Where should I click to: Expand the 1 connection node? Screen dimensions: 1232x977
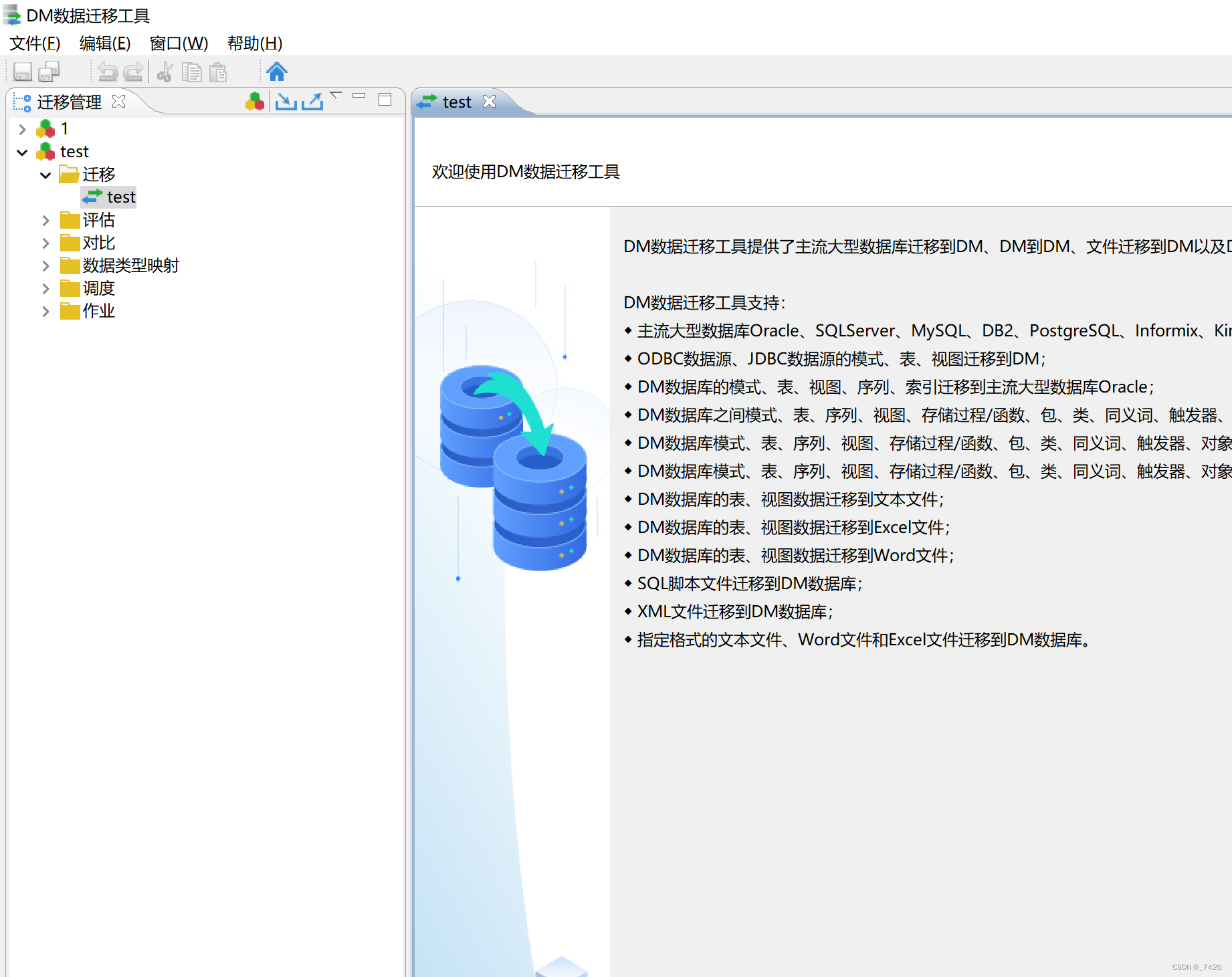(x=22, y=129)
